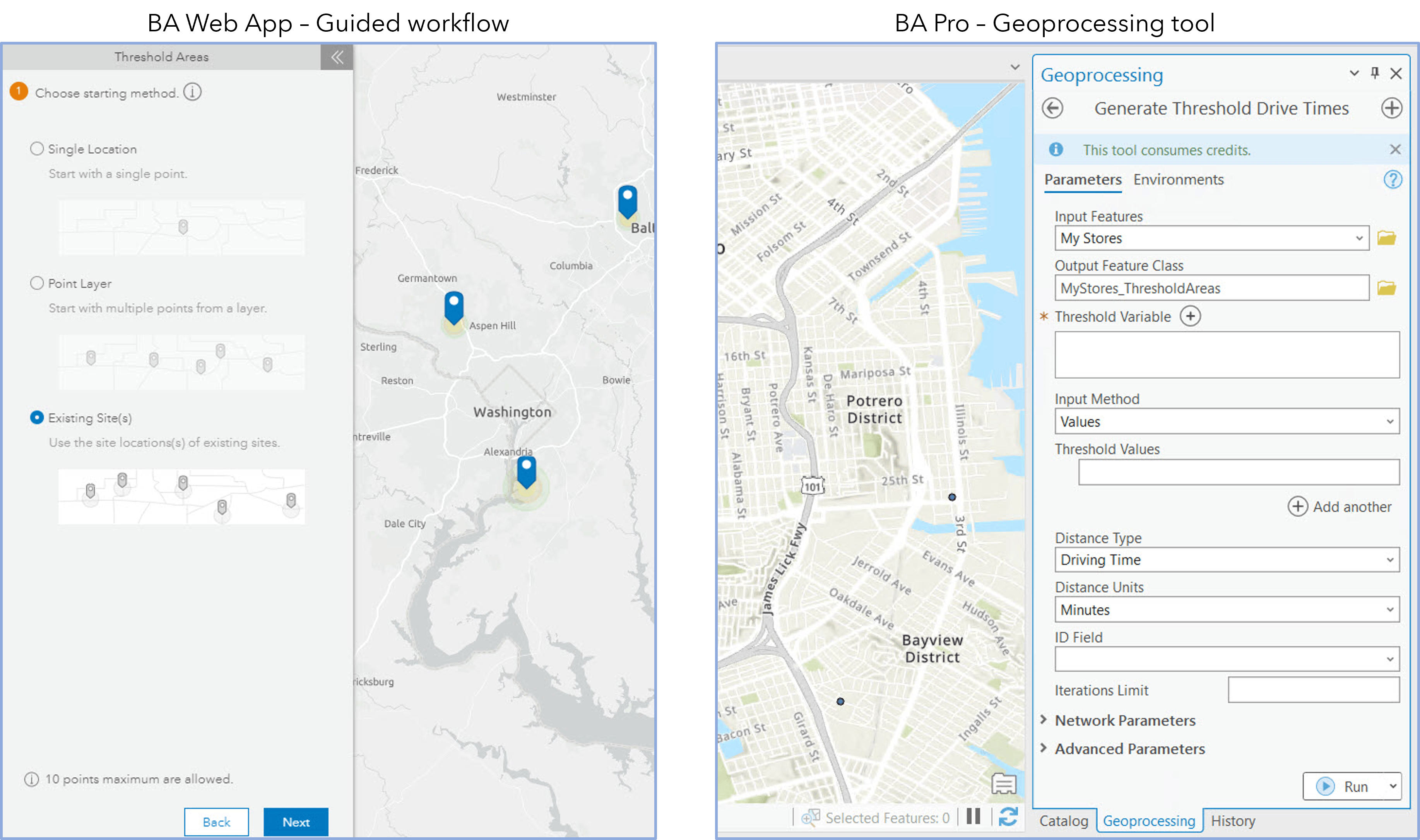
Task: Pause map drawing in the status bar
Action: tap(973, 817)
